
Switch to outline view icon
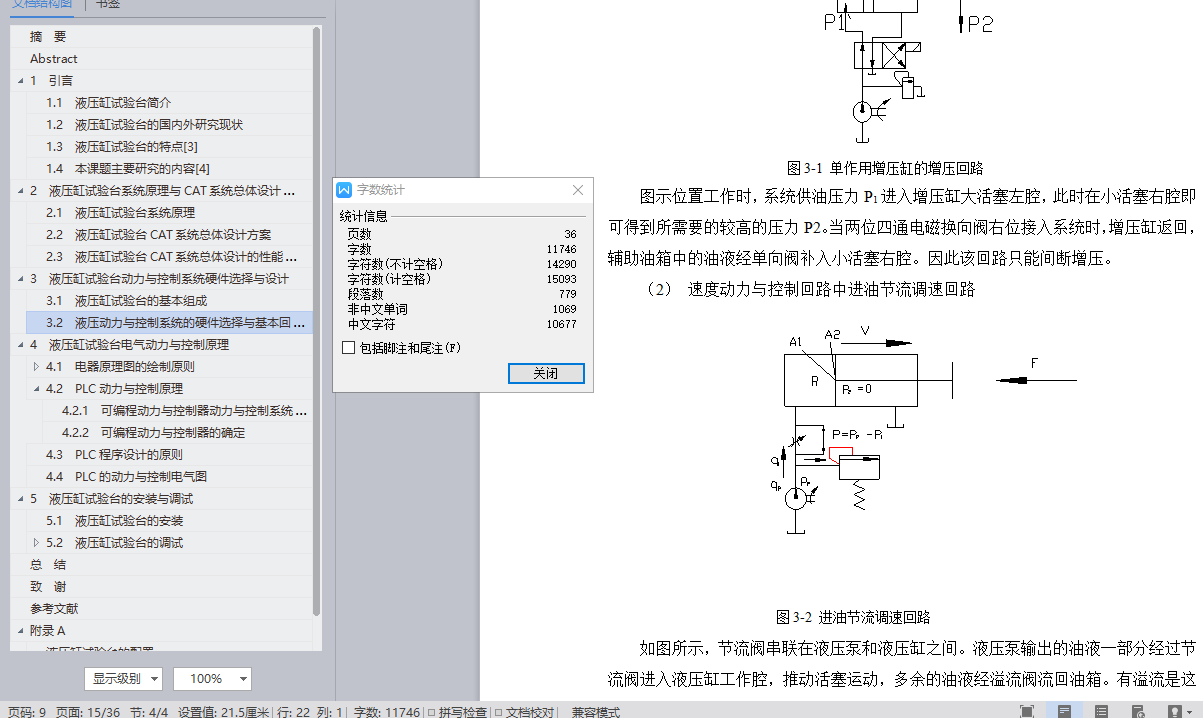1101,711
